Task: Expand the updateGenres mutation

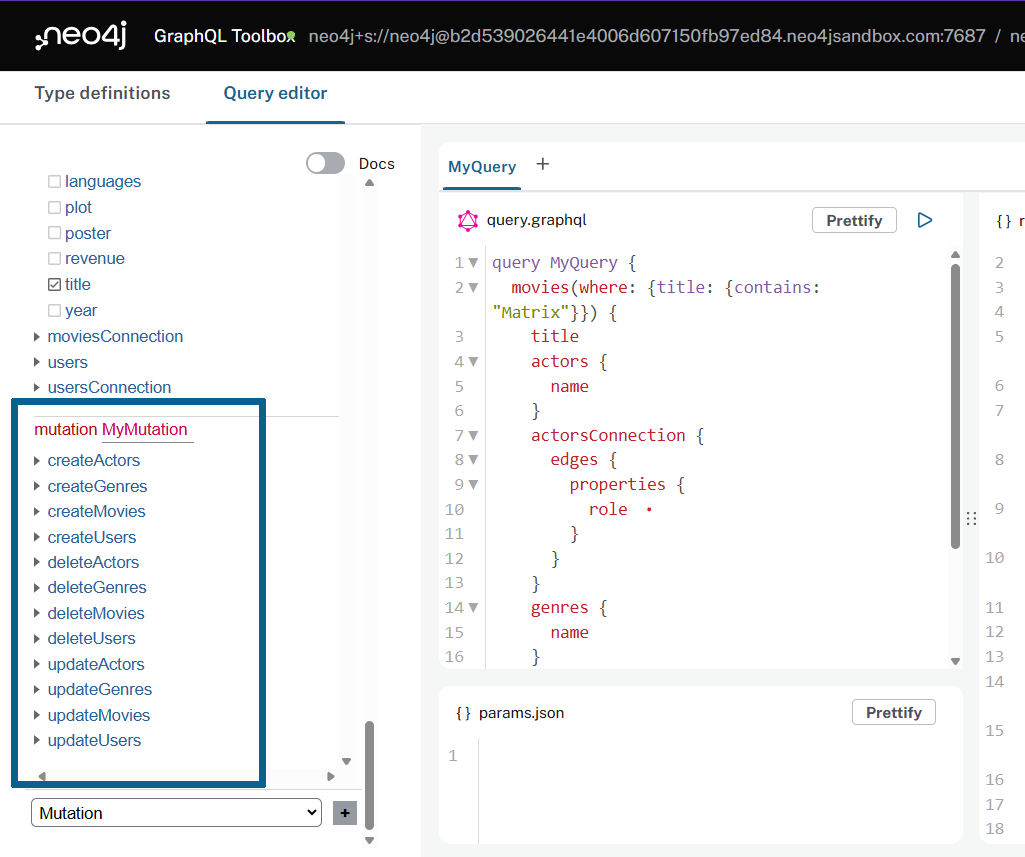Action: point(37,690)
